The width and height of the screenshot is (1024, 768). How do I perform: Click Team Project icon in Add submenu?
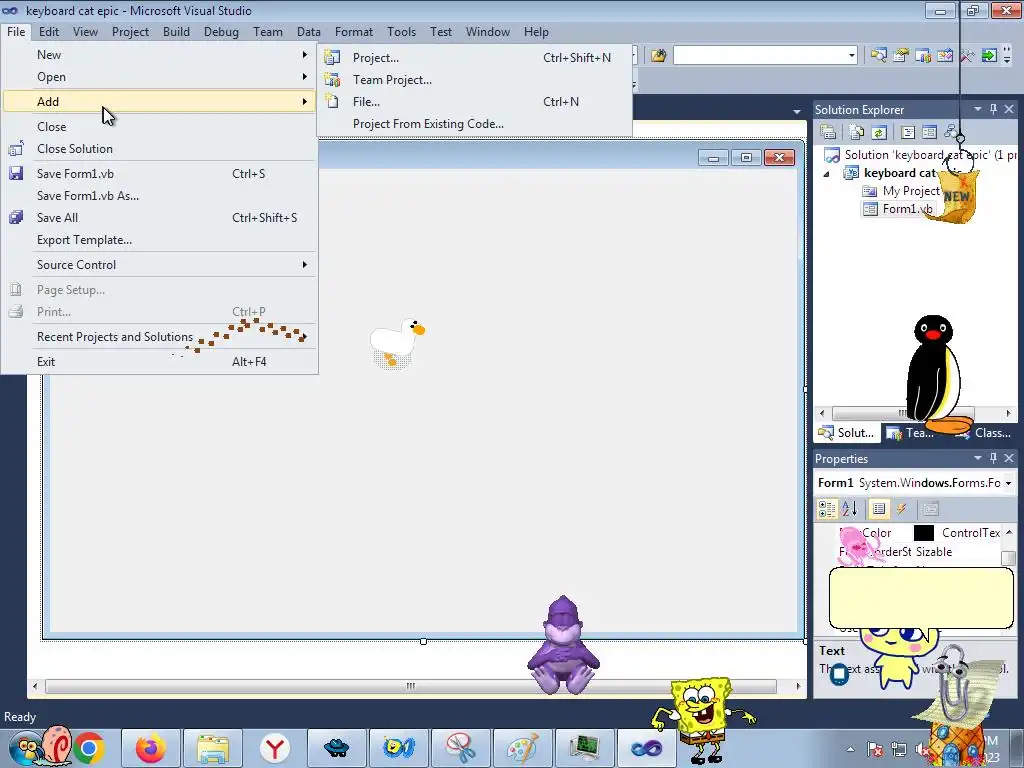pyautogui.click(x=332, y=80)
